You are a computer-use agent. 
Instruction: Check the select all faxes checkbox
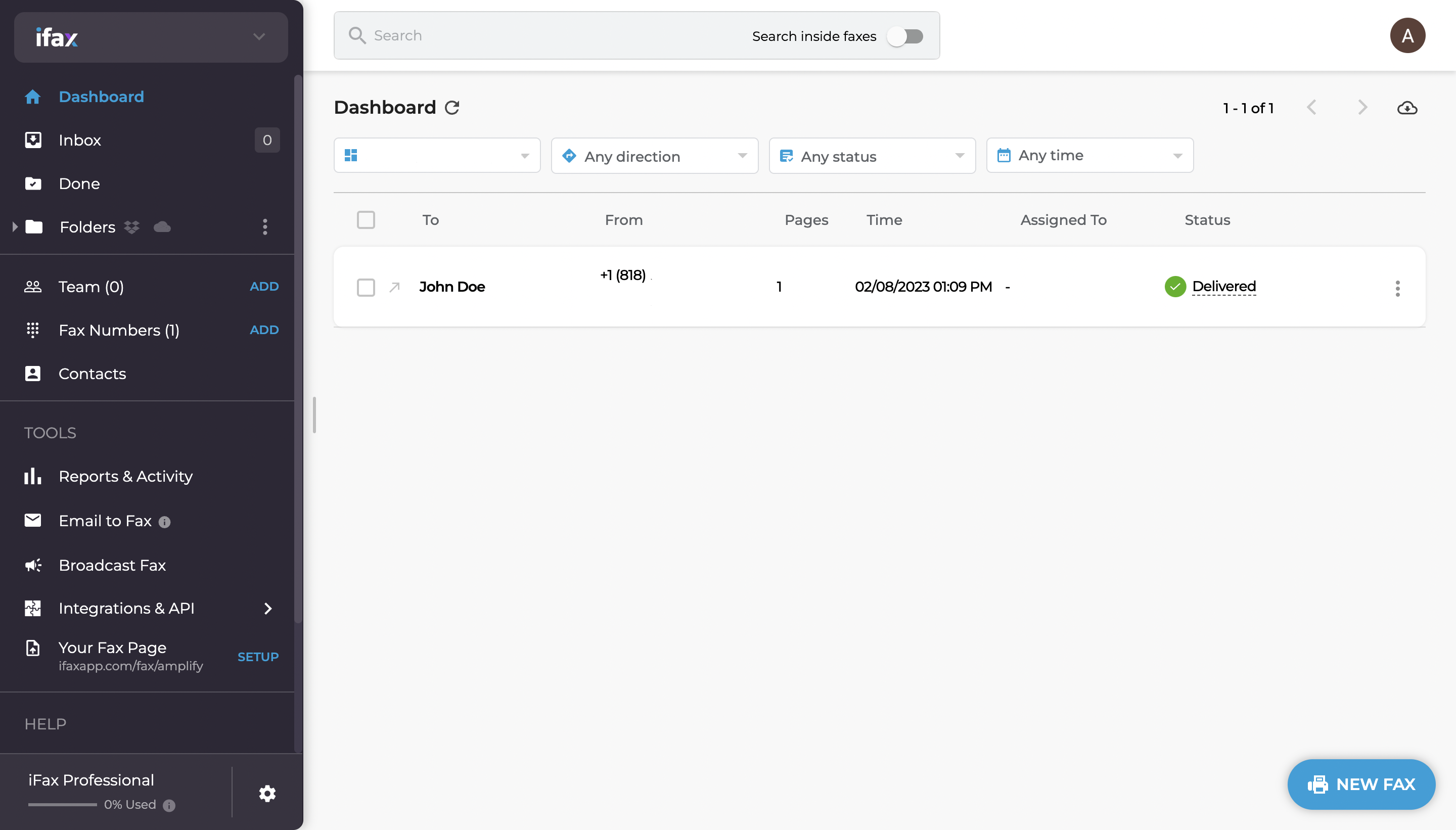tap(366, 219)
